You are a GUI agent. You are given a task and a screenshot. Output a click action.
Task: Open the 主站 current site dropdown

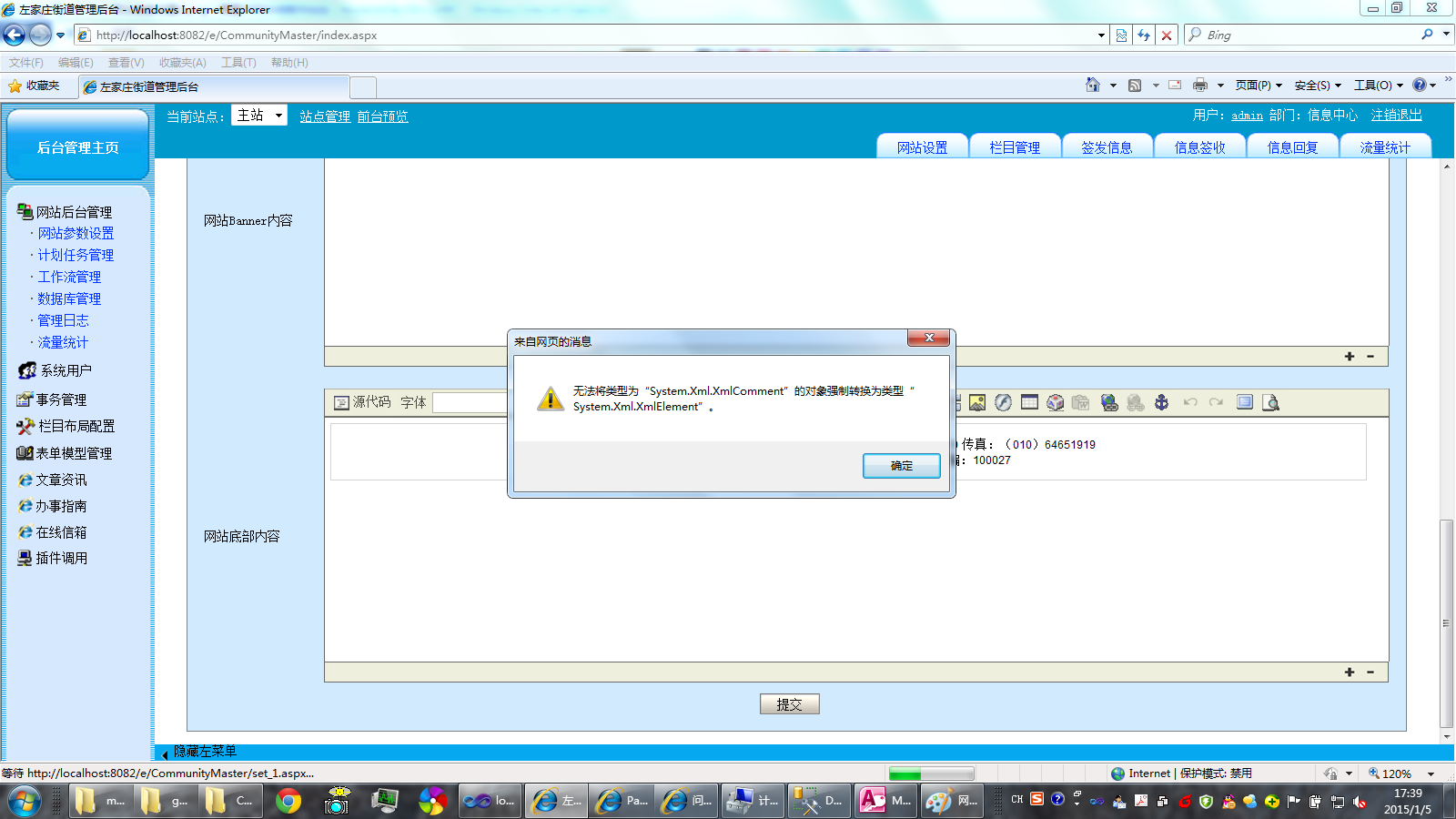(260, 116)
